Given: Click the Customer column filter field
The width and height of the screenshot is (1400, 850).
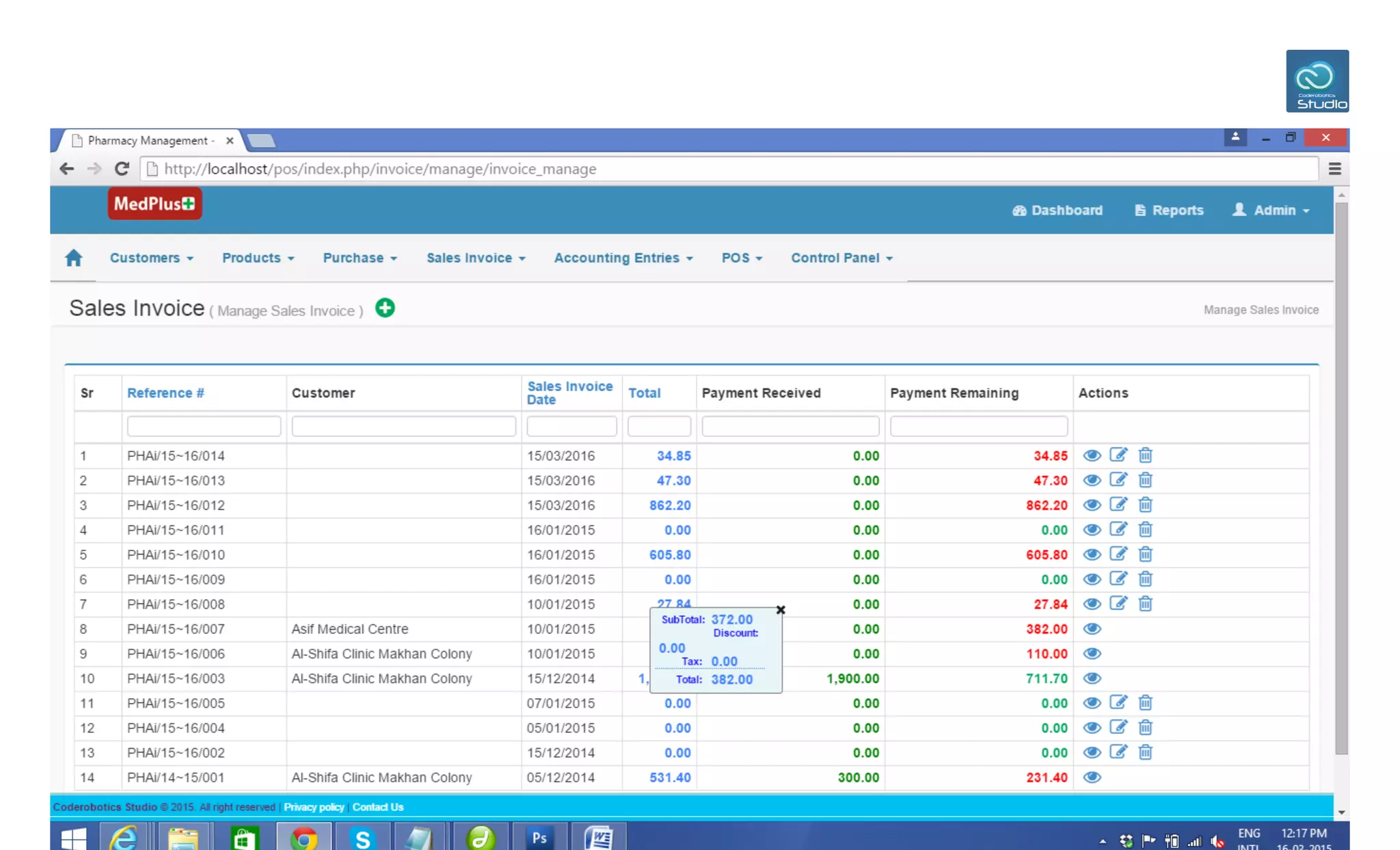Looking at the screenshot, I should 403,427.
